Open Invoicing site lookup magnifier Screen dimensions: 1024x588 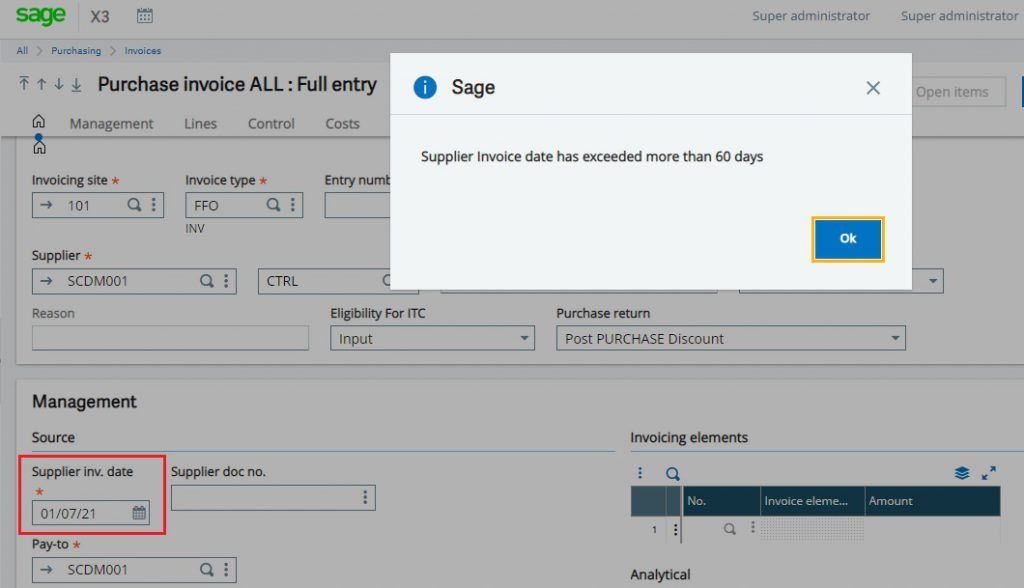(x=134, y=205)
